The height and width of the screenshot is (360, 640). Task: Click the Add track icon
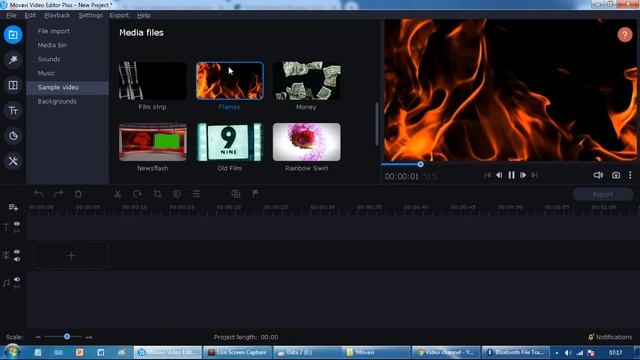pos(13,207)
